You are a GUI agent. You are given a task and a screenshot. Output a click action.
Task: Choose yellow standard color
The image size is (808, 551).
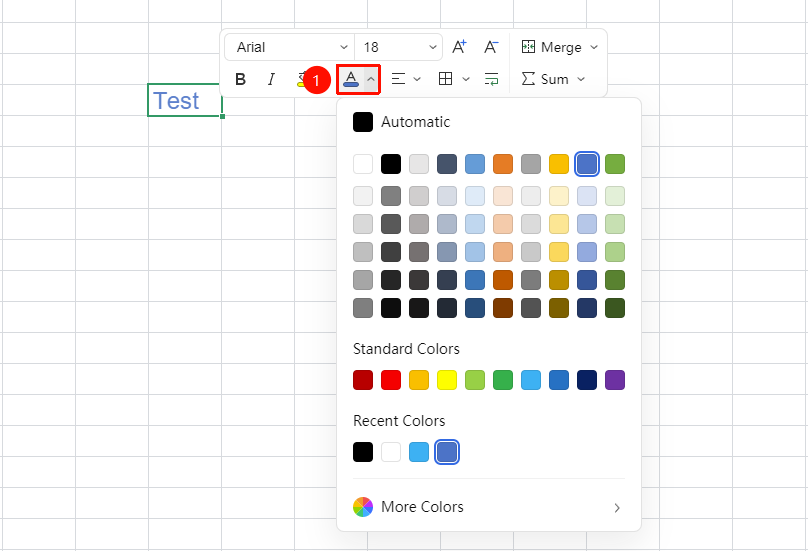pos(447,380)
